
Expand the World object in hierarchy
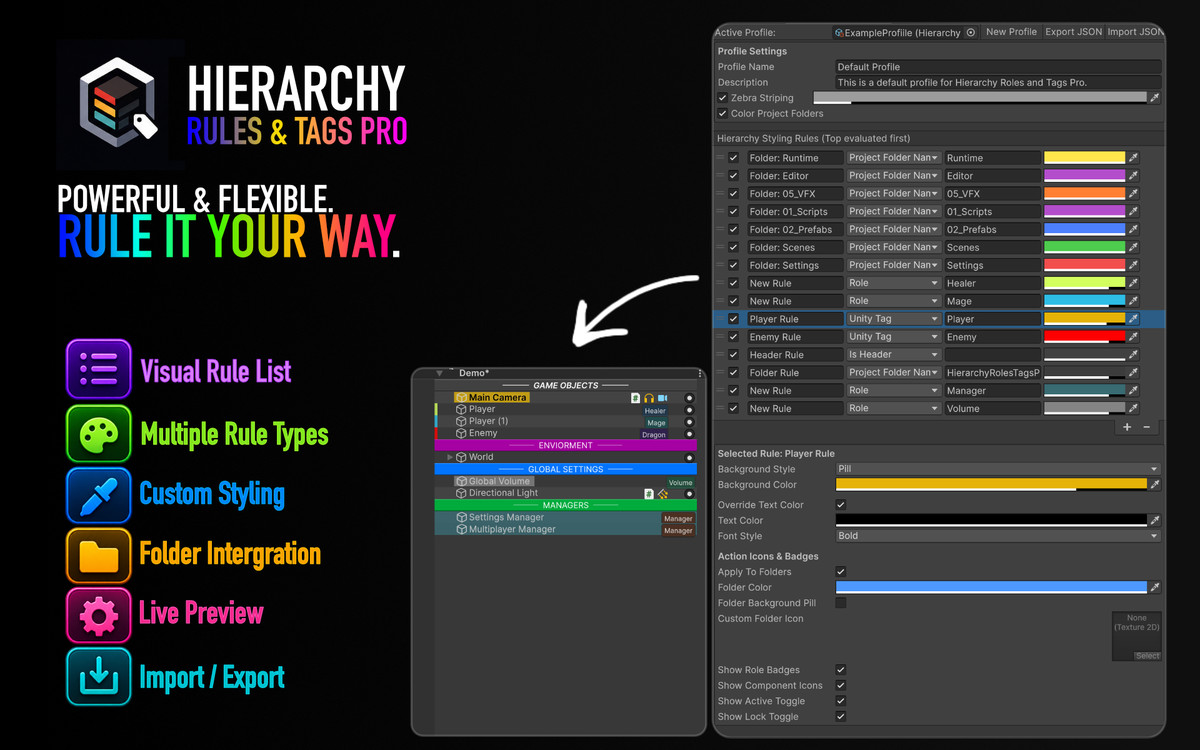450,458
